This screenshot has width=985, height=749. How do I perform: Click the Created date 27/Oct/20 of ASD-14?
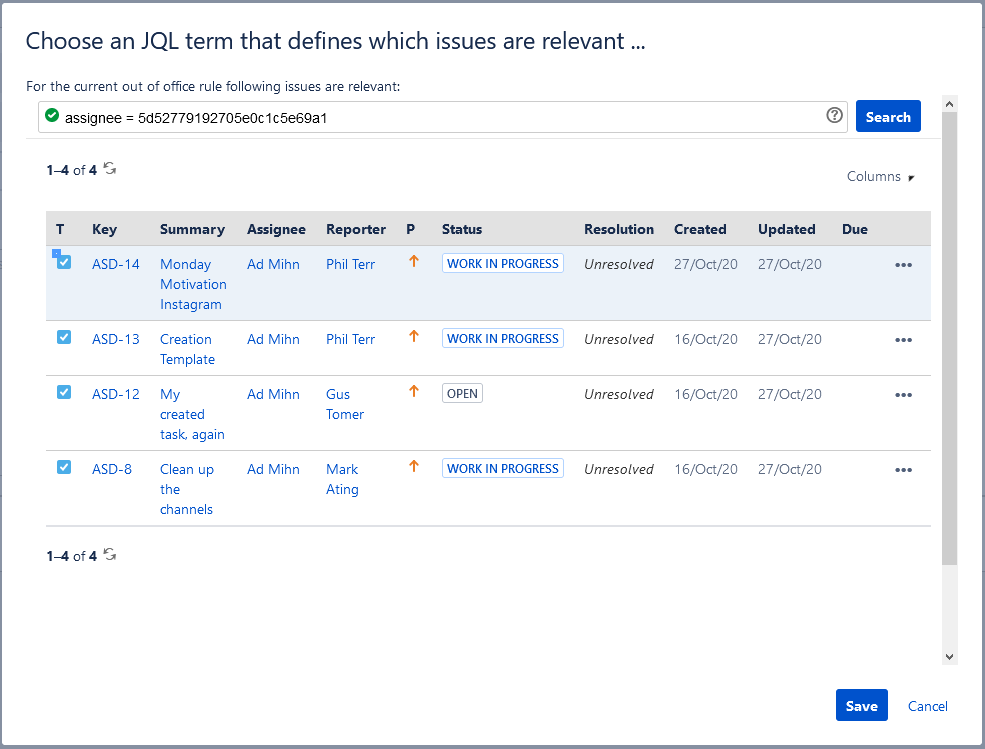pyautogui.click(x=705, y=265)
